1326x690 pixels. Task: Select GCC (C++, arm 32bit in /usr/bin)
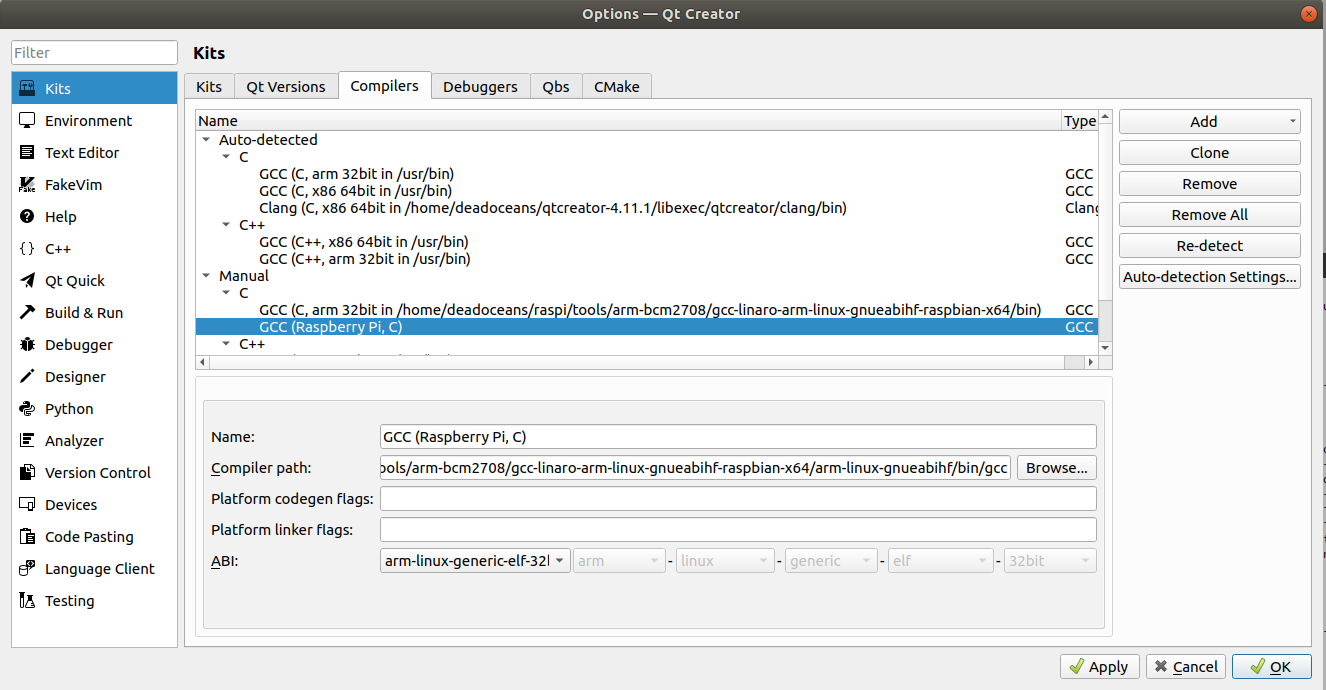pos(646,259)
